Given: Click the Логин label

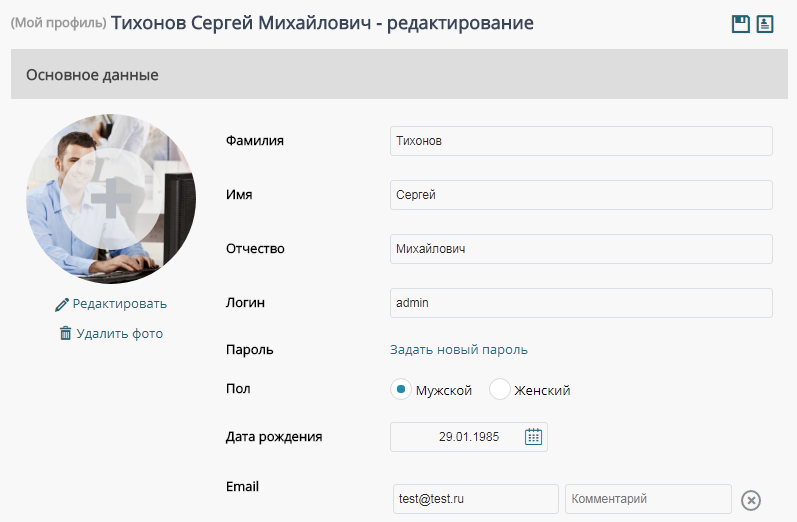Looking at the screenshot, I should point(245,303).
